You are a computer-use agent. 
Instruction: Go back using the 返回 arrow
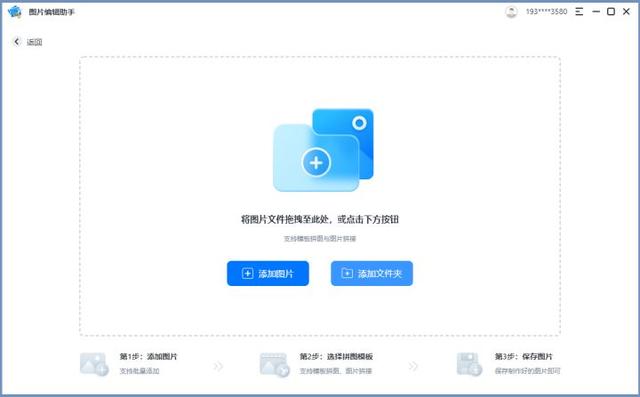[x=16, y=42]
